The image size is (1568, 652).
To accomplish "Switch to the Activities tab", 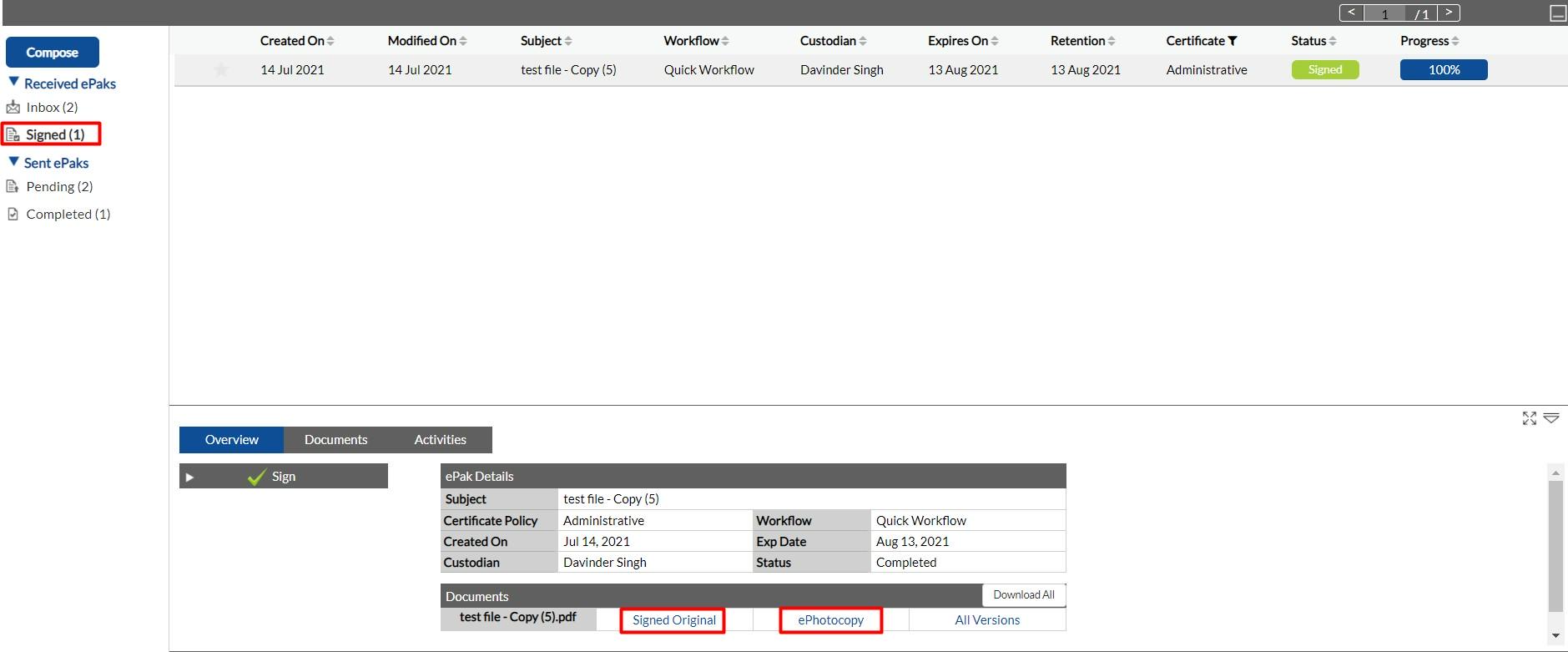I will click(x=440, y=440).
